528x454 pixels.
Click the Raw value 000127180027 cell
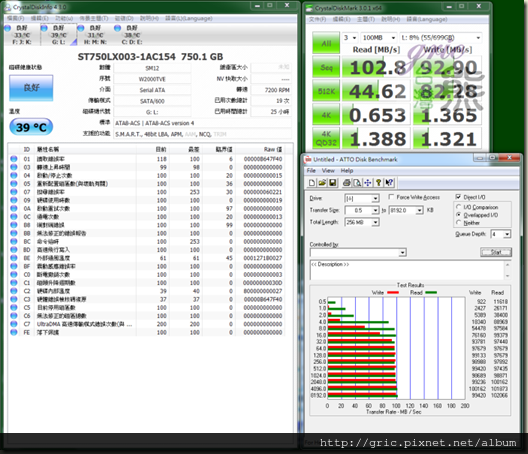(263, 258)
